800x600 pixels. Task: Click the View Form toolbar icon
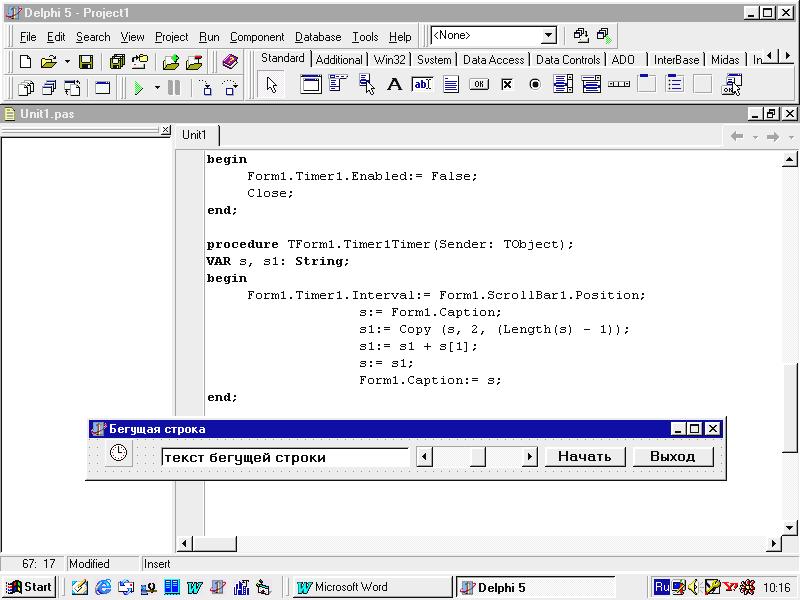49,88
